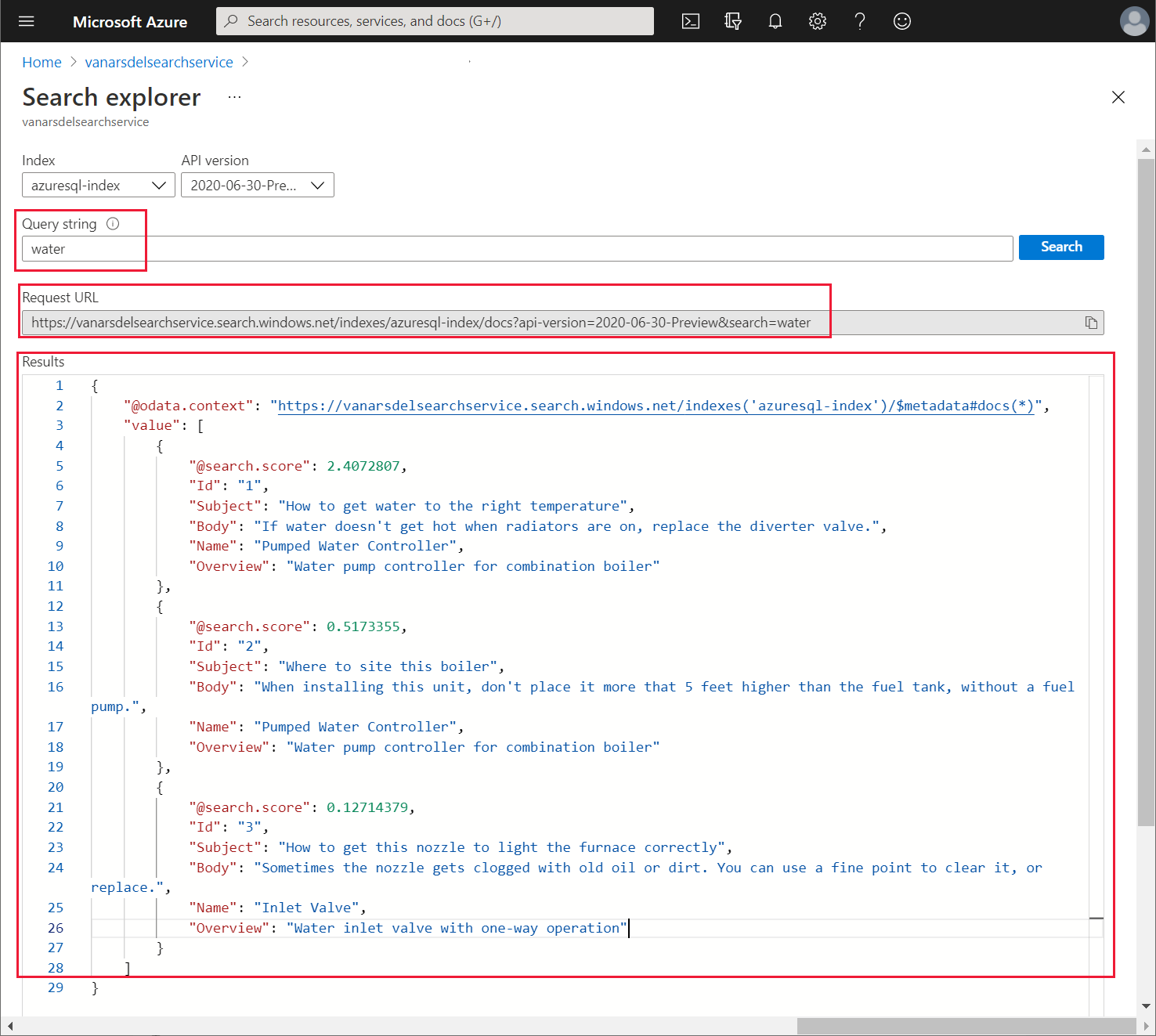Viewport: 1156px width, 1036px height.
Task: Open the notifications bell
Action: 775,21
